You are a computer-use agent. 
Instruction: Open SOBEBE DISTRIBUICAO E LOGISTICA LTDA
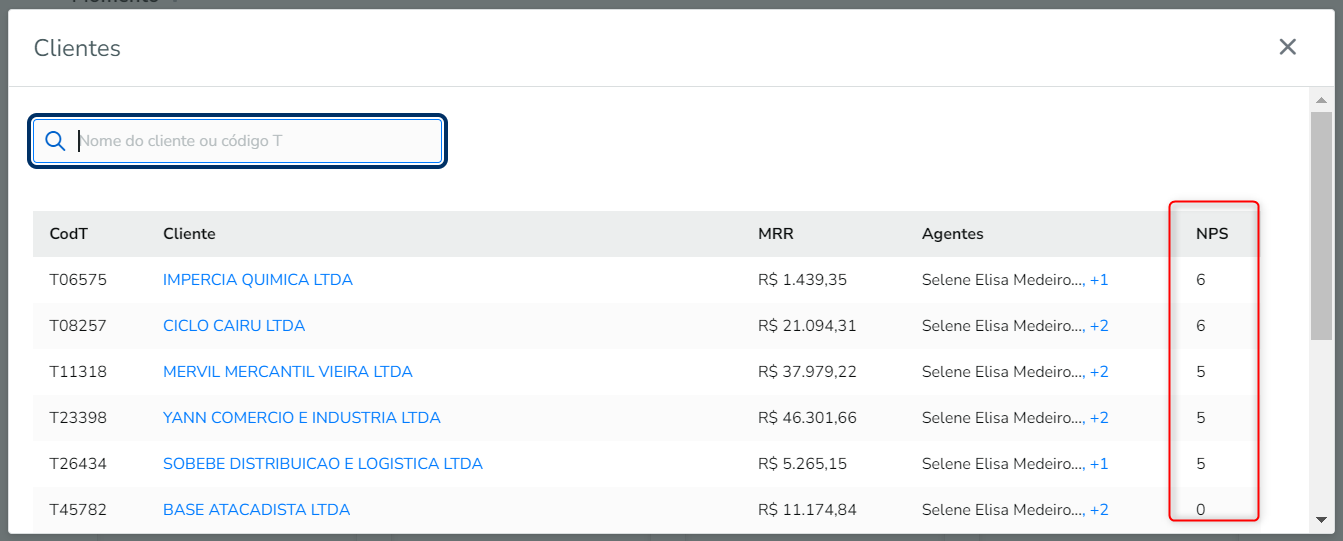(322, 464)
